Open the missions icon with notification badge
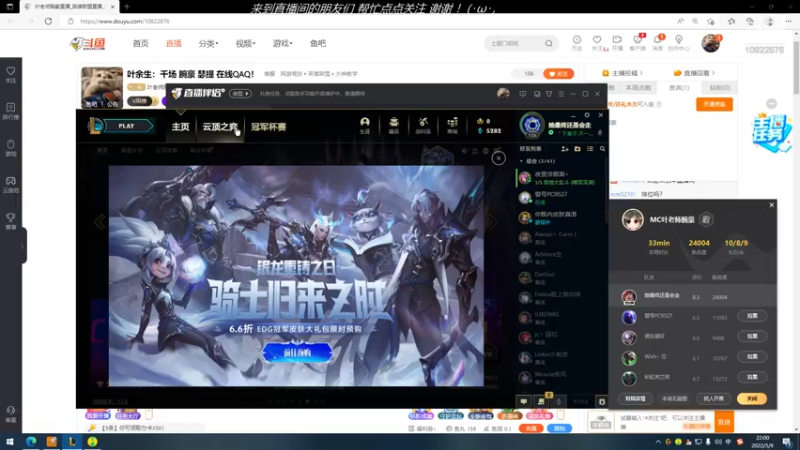The image size is (800, 450). pyautogui.click(x=541, y=402)
